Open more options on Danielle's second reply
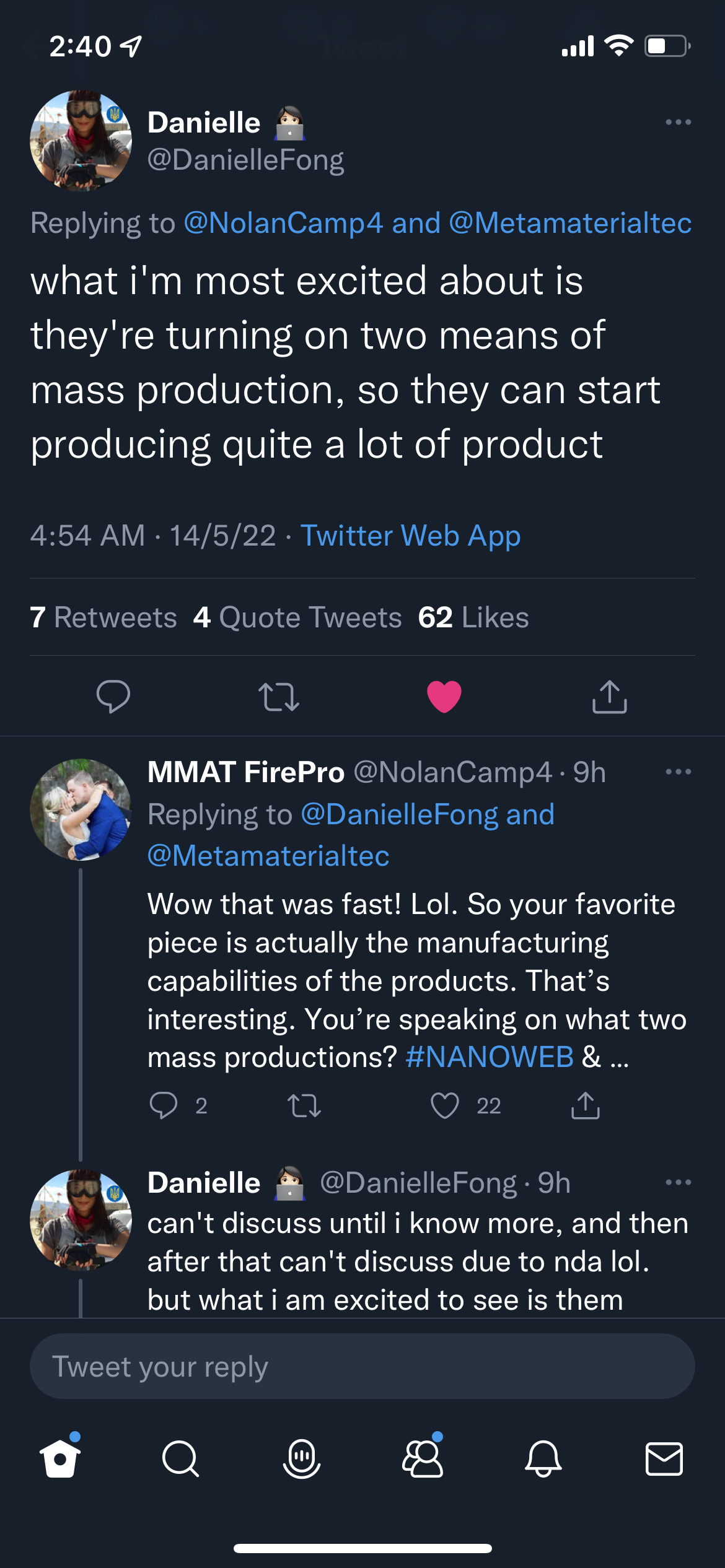The width and height of the screenshot is (725, 1568). pyautogui.click(x=678, y=1182)
